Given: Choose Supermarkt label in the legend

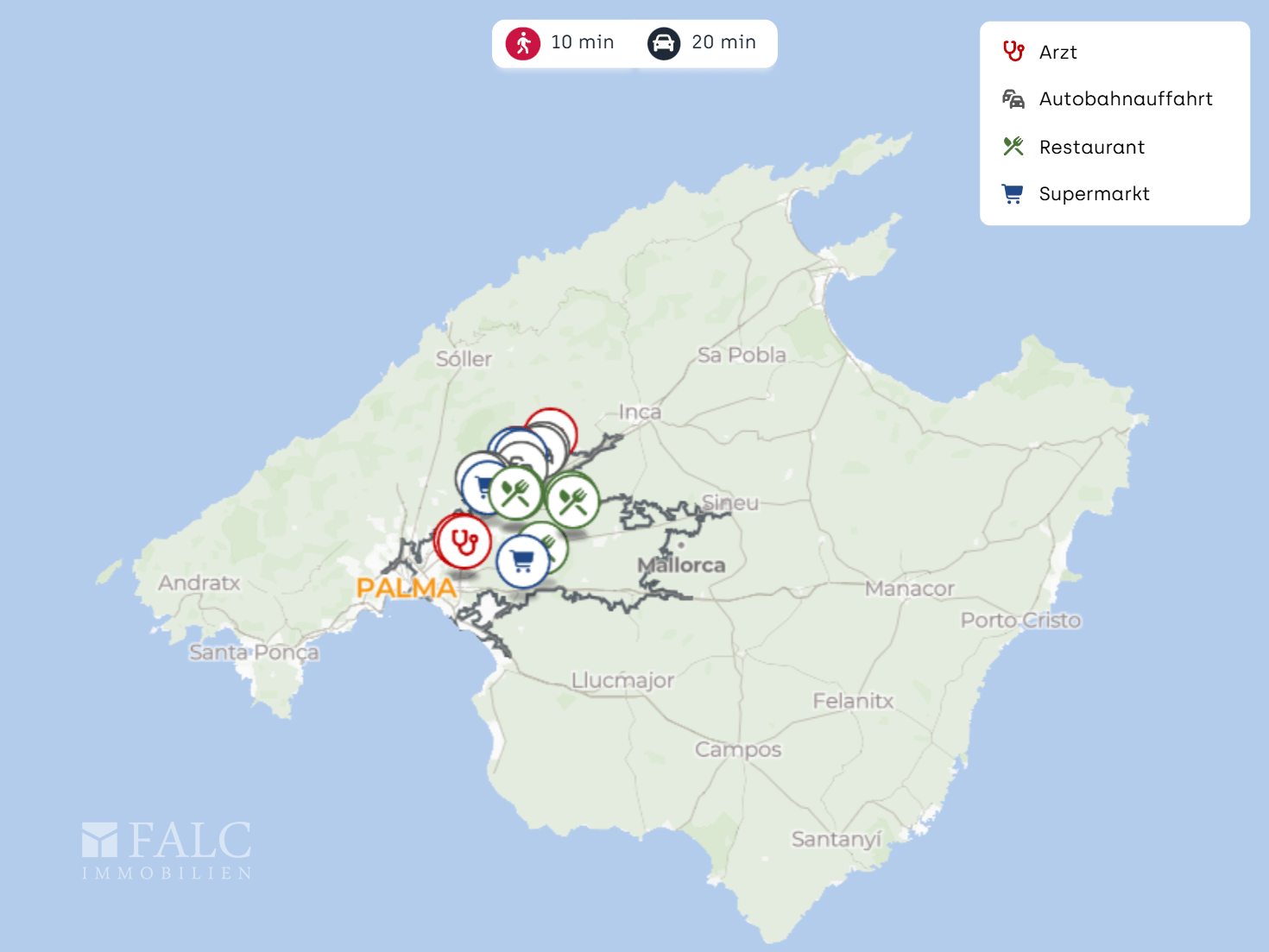Looking at the screenshot, I should coord(1094,194).
